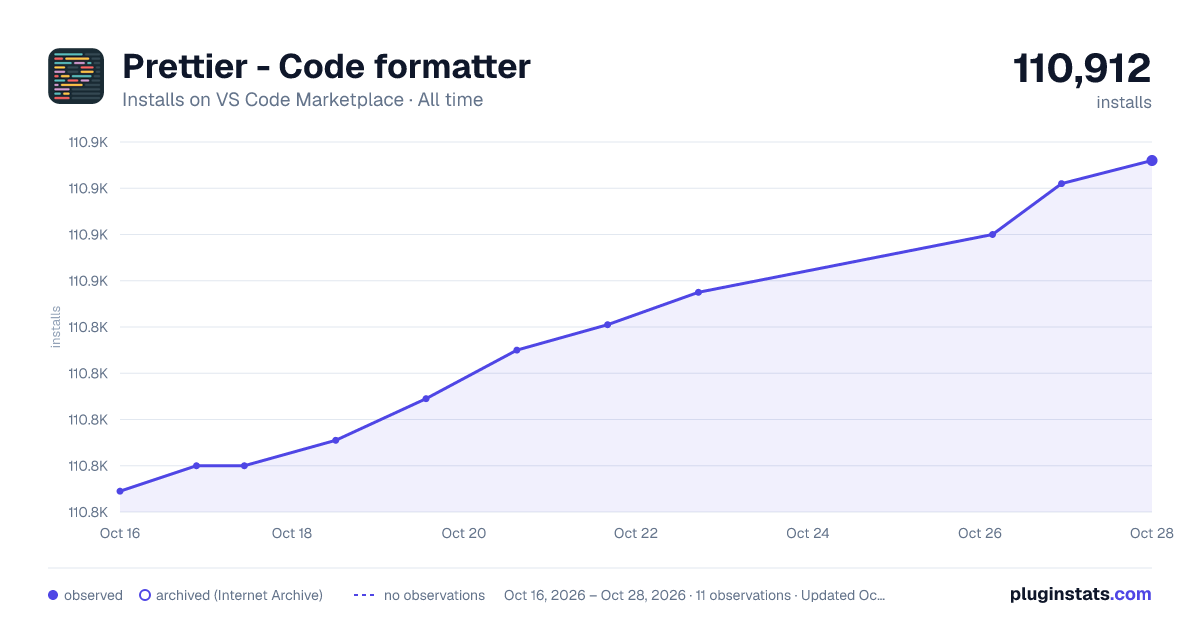
Task: Click the 'observed' legend dot
Action: [53, 595]
